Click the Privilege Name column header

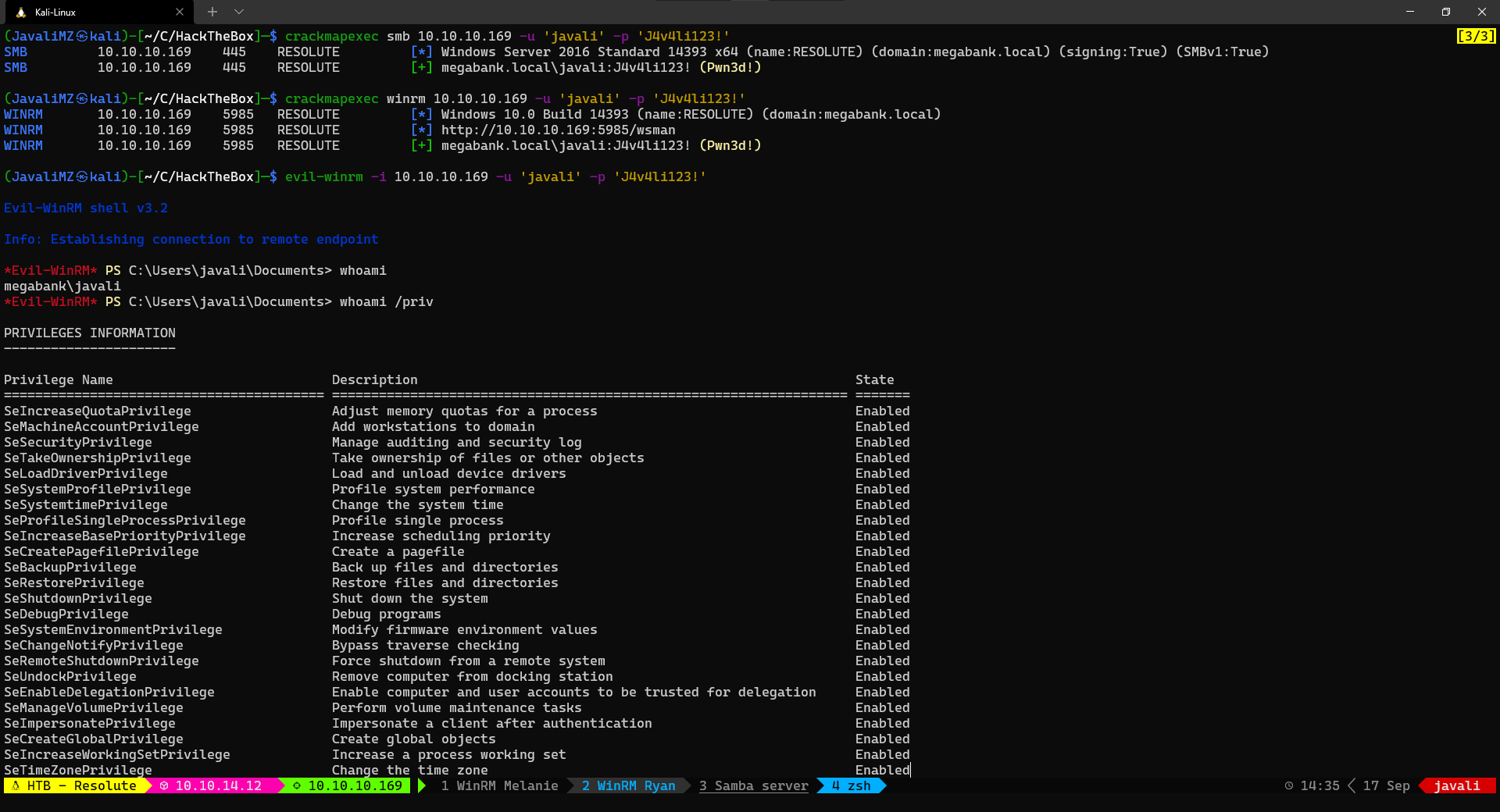pyautogui.click(x=58, y=379)
